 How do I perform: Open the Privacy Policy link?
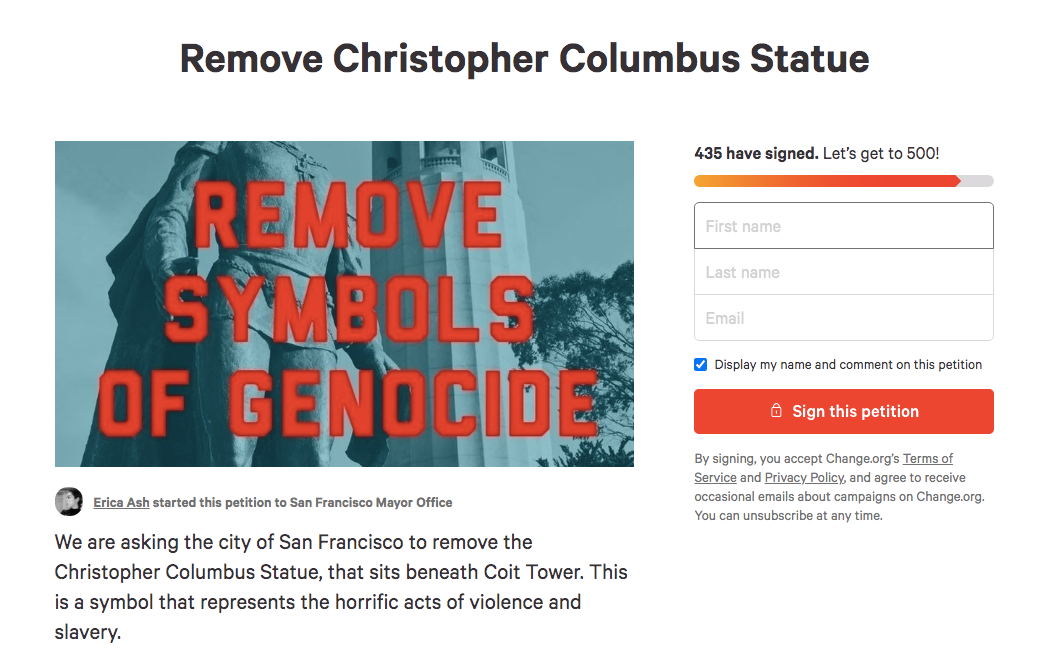click(x=804, y=478)
